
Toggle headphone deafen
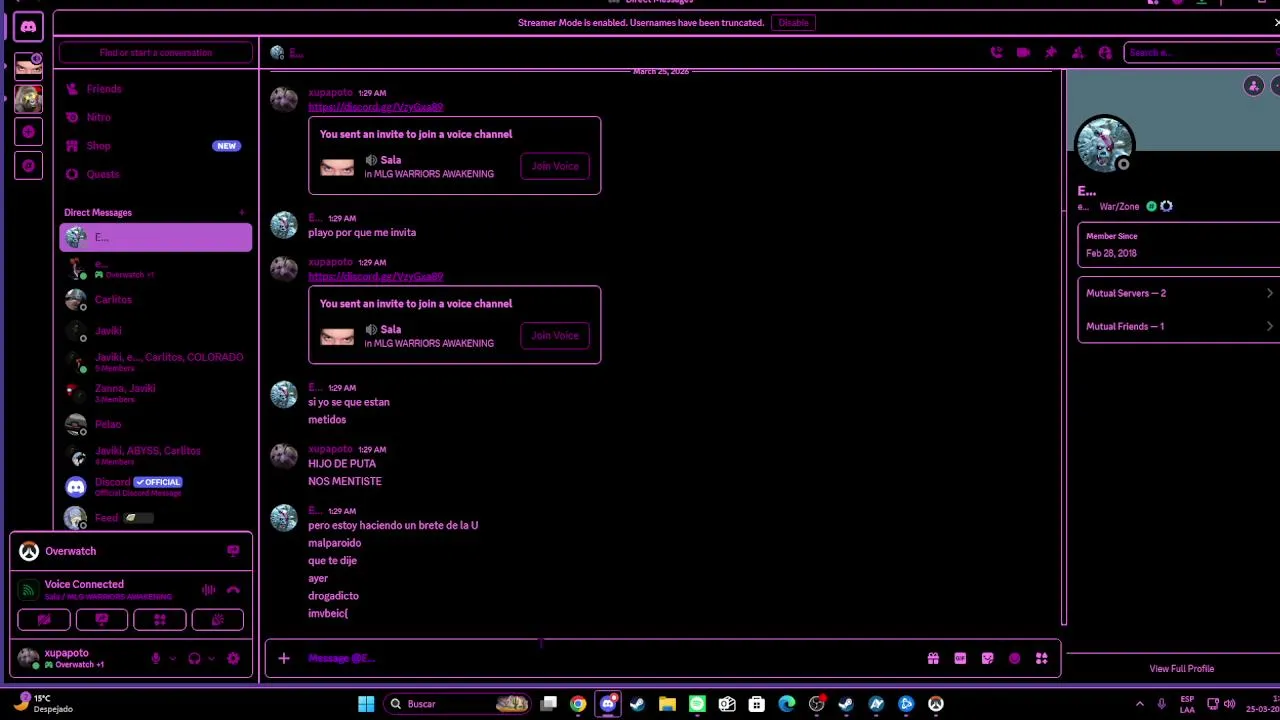pyautogui.click(x=194, y=658)
